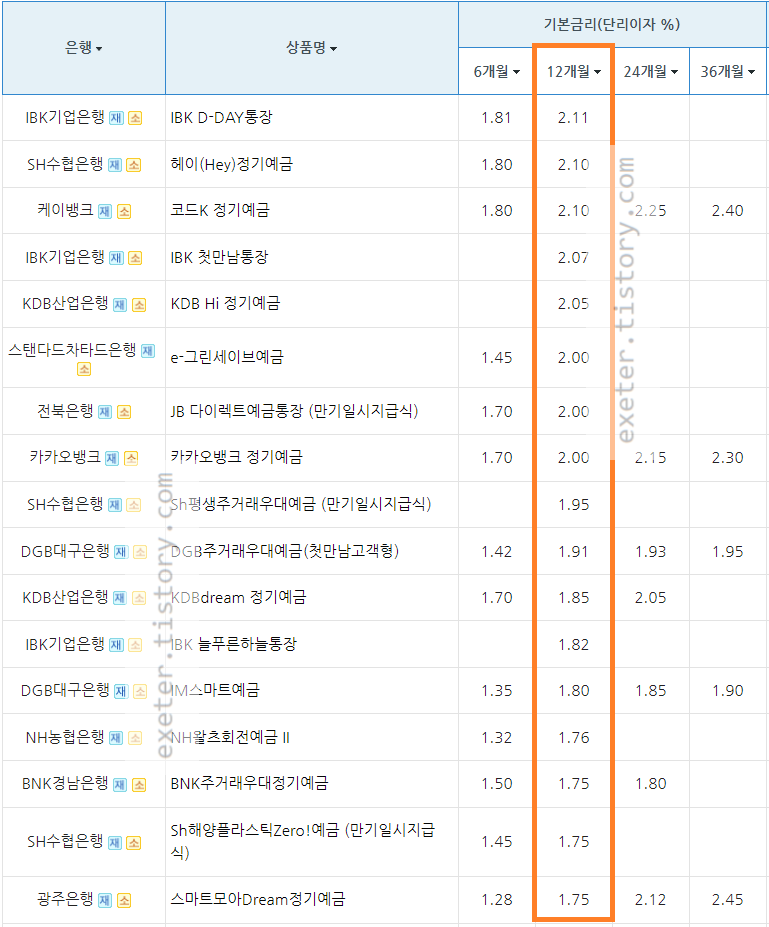
Task: Select product name NH왈츠회전예금 II
Action: coord(230,737)
